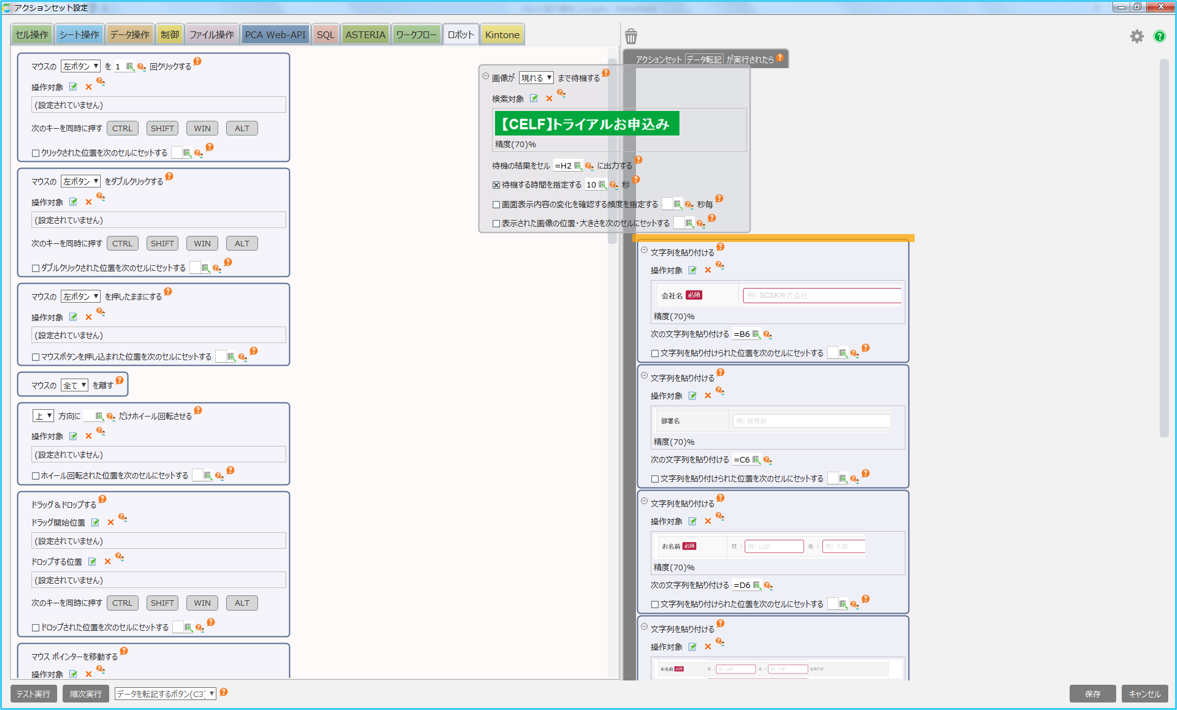The image size is (1177, 710).
Task: Open the データを転記するボタン dropdown at the bottom
Action: (165, 693)
